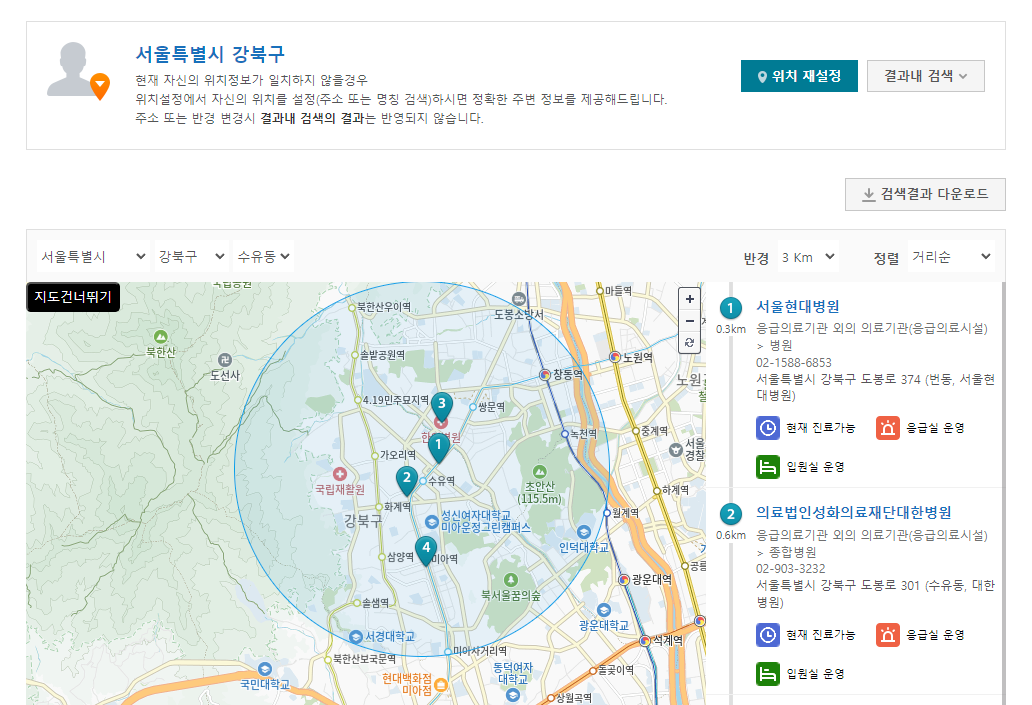This screenshot has height=705, width=1032.
Task: Select map marker number 2
Action: tap(406, 479)
